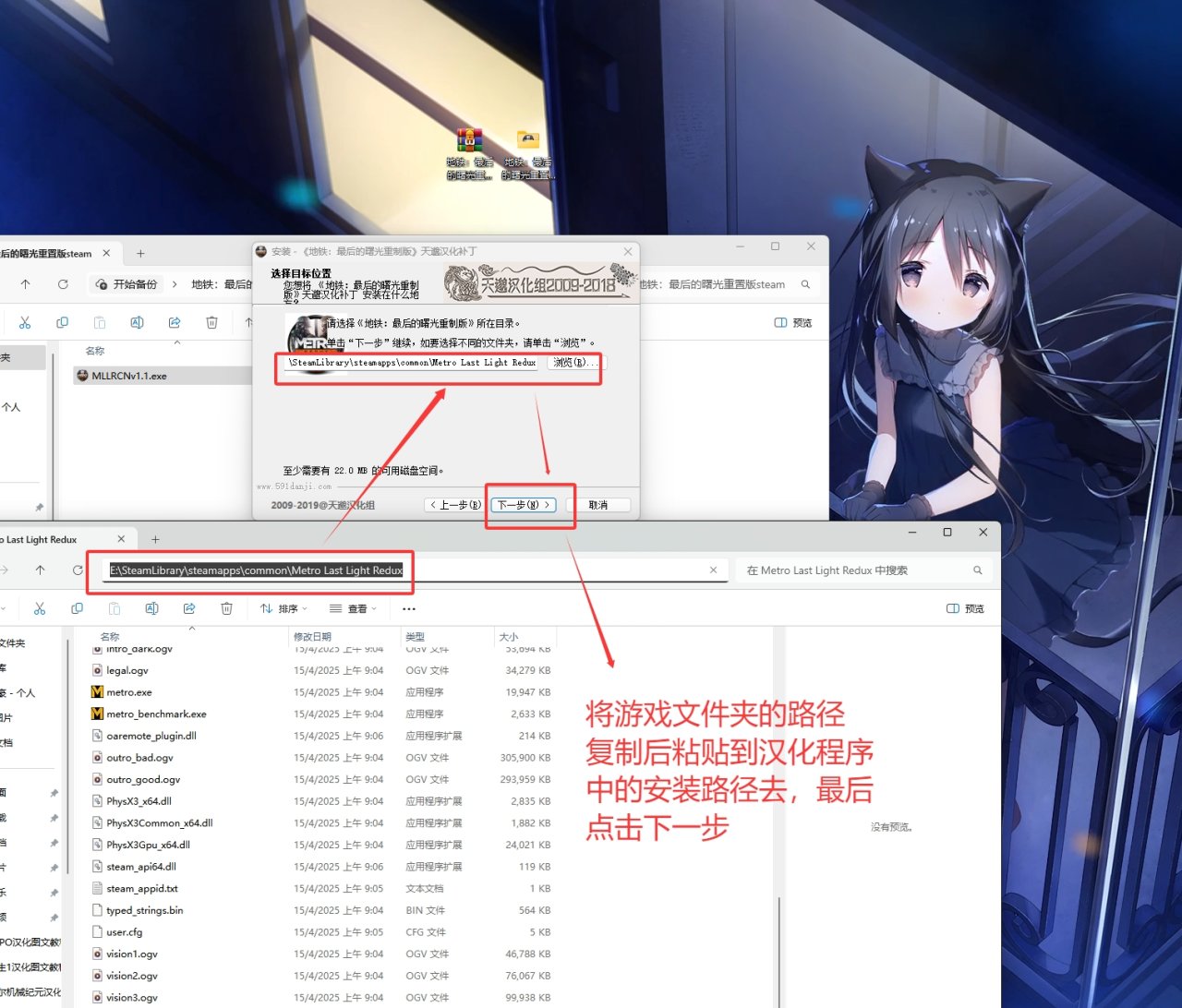Click 取消 to cancel the installer
This screenshot has width=1182, height=1008.
(x=598, y=505)
